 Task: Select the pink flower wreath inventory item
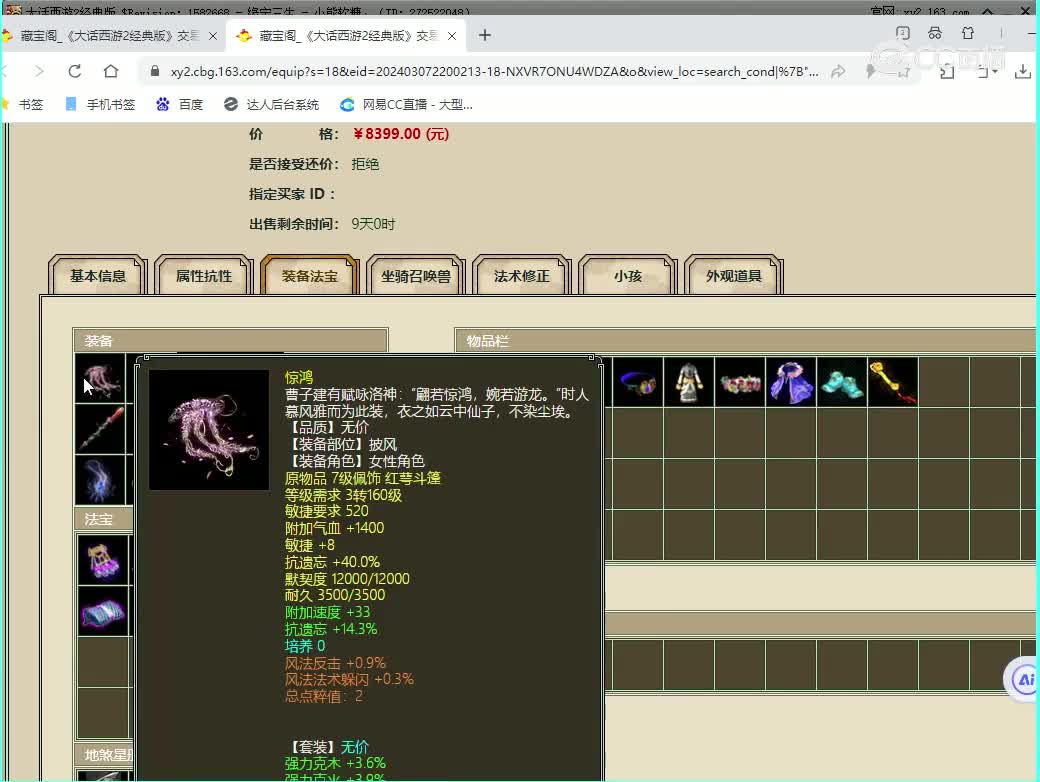[740, 382]
